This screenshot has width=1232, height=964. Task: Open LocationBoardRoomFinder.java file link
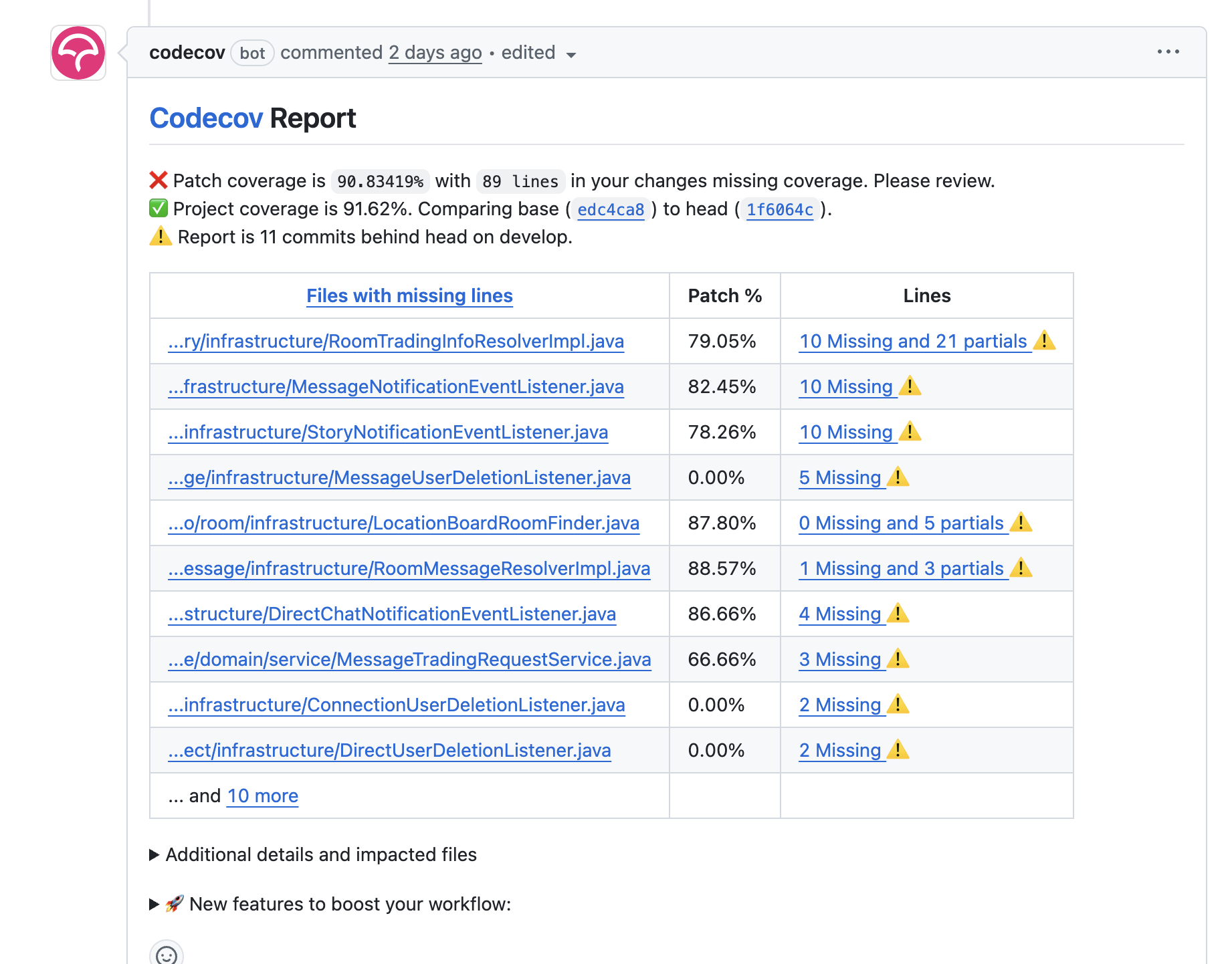coord(404,523)
